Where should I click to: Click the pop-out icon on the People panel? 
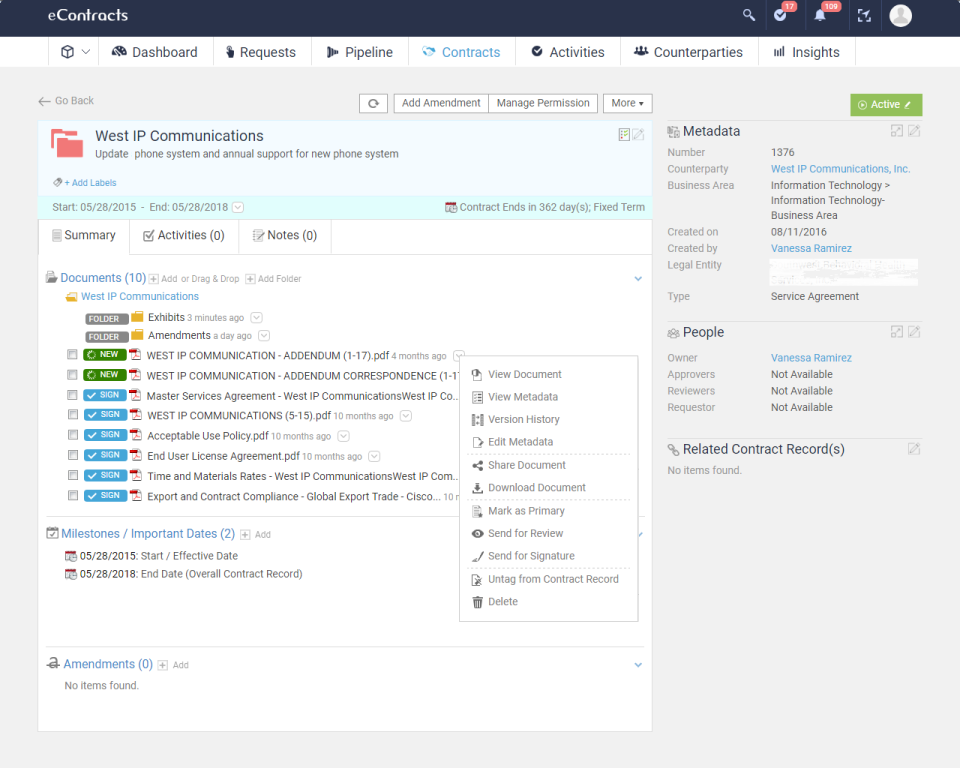(x=895, y=332)
